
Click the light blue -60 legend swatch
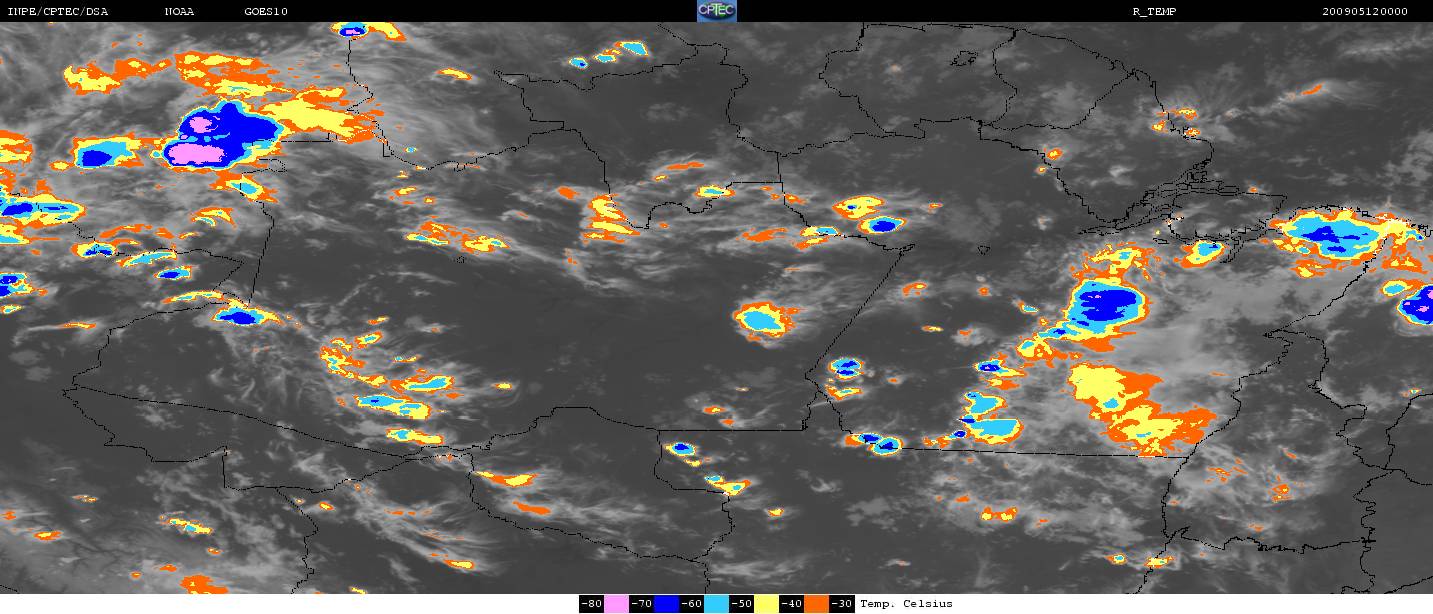coord(716,604)
